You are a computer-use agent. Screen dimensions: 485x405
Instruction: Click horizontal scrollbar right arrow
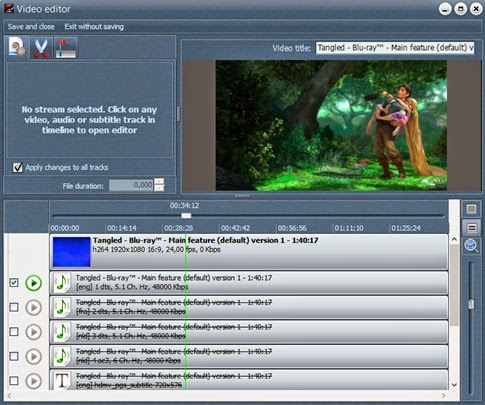(x=443, y=396)
